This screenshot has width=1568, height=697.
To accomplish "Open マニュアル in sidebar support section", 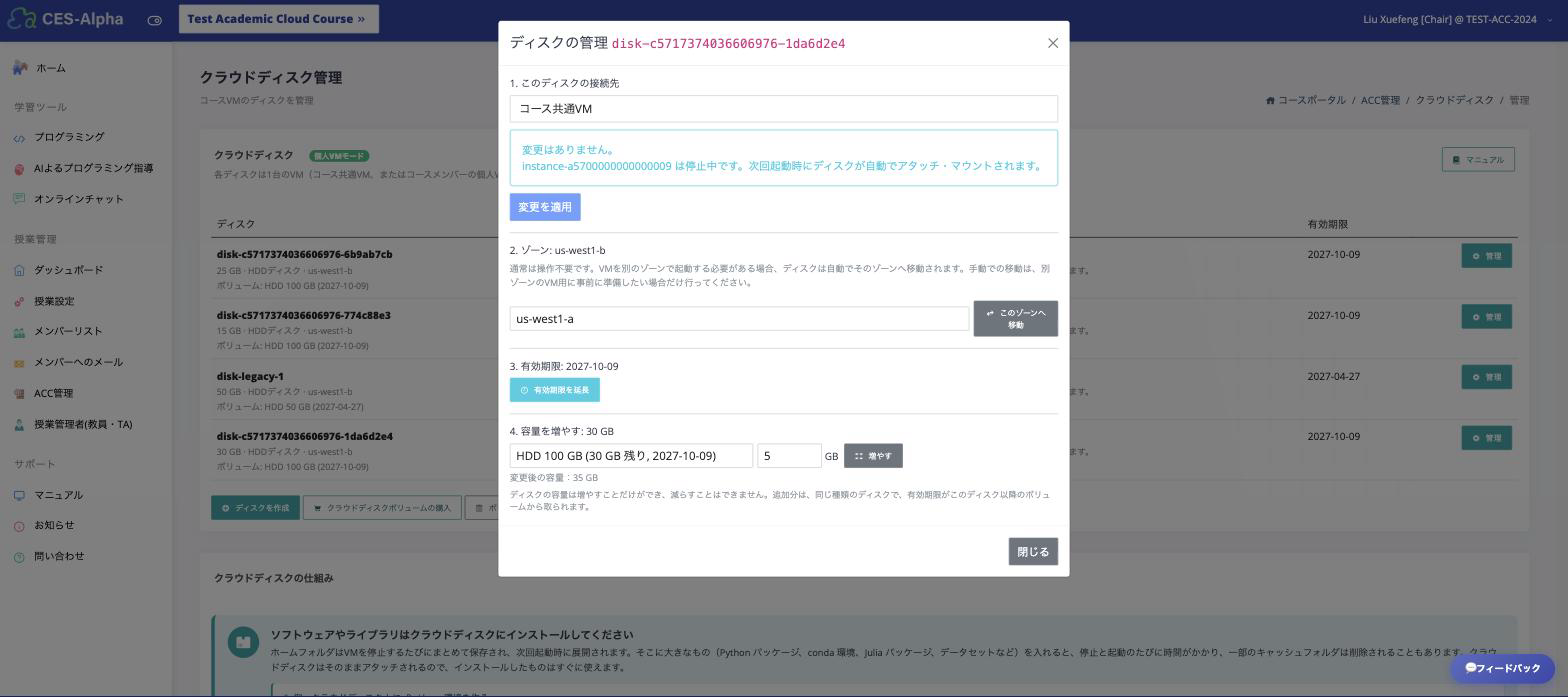I will click(x=59, y=495).
